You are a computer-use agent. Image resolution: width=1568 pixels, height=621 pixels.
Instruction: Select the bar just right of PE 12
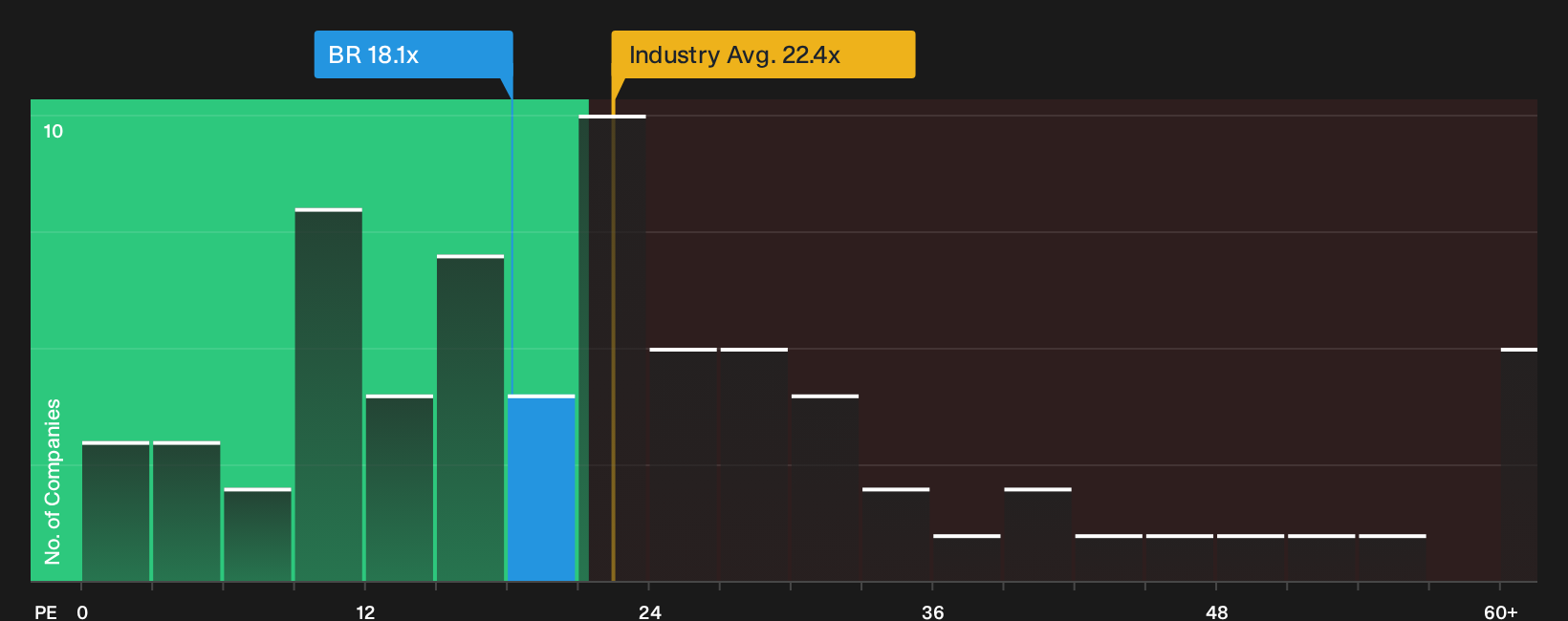pyautogui.click(x=399, y=488)
